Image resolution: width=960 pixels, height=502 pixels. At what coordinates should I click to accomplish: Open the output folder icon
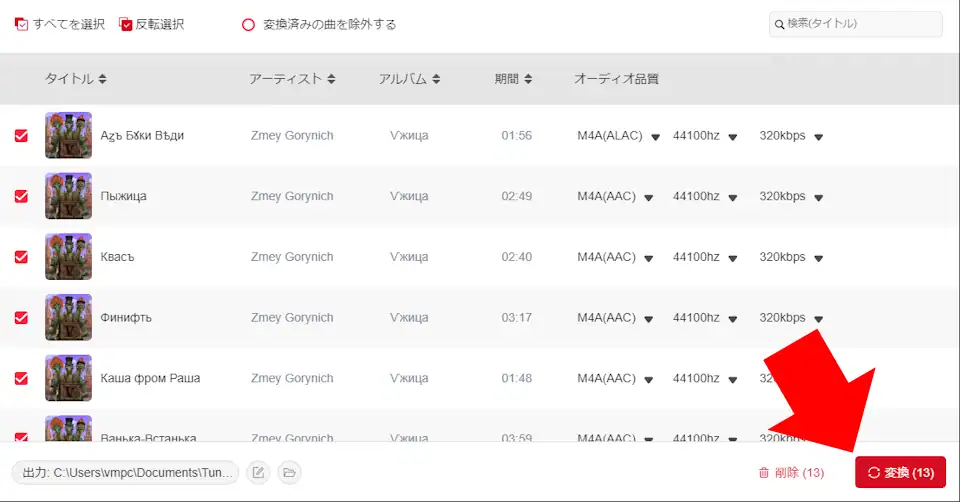pos(288,472)
